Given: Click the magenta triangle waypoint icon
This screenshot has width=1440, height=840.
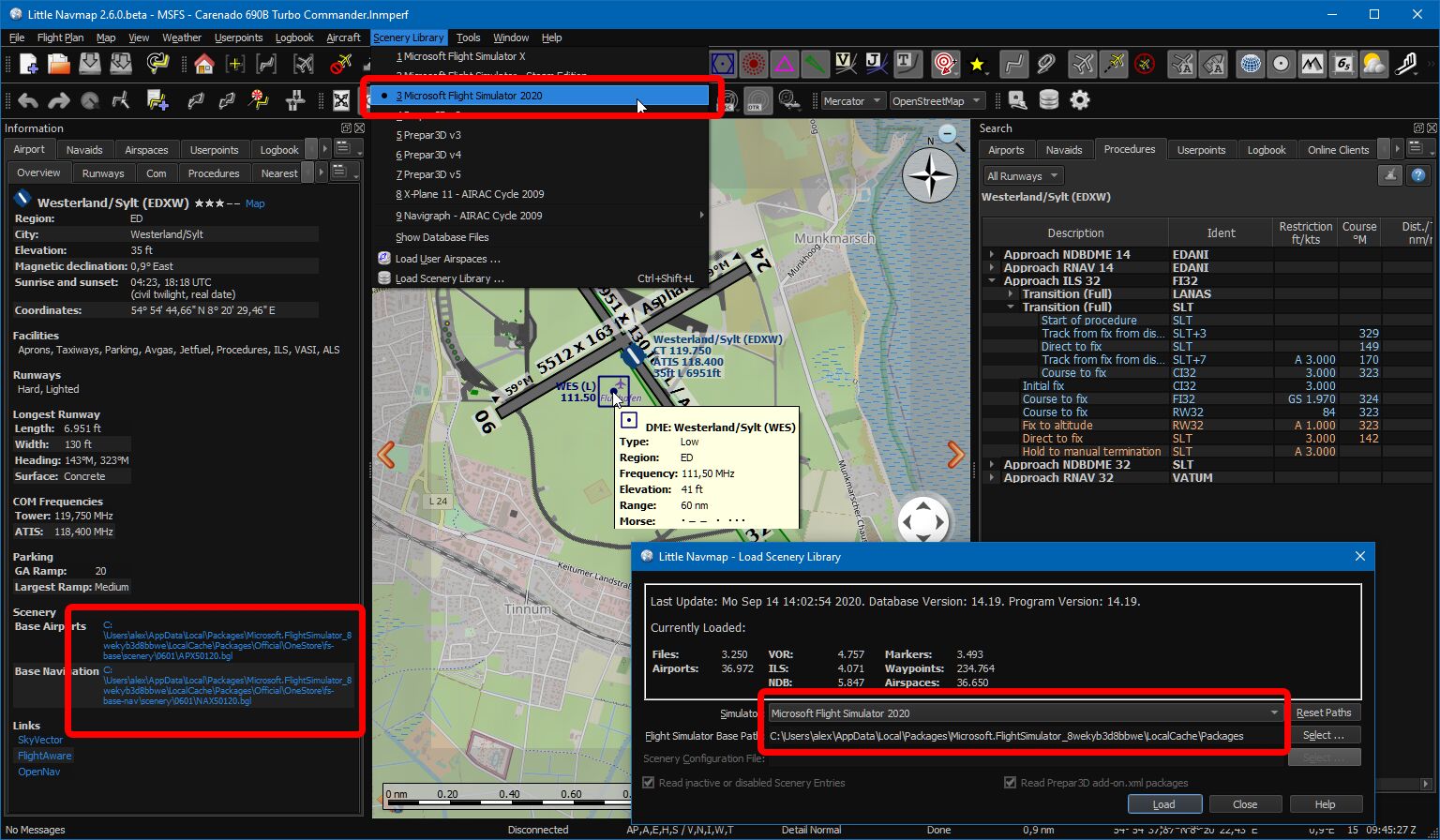Looking at the screenshot, I should [784, 64].
